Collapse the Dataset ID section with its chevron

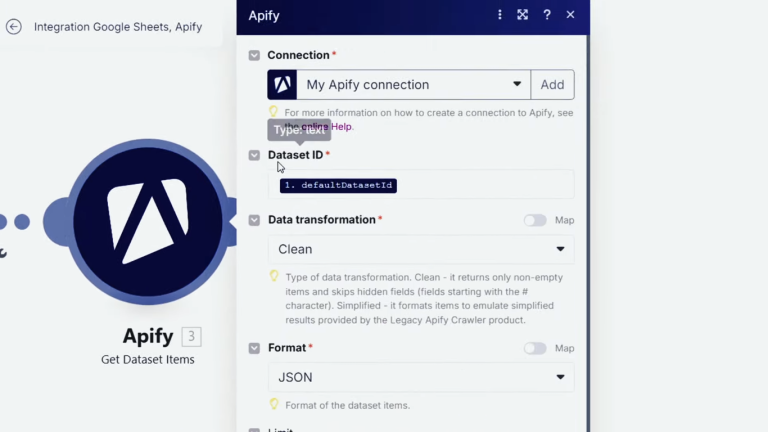254,156
